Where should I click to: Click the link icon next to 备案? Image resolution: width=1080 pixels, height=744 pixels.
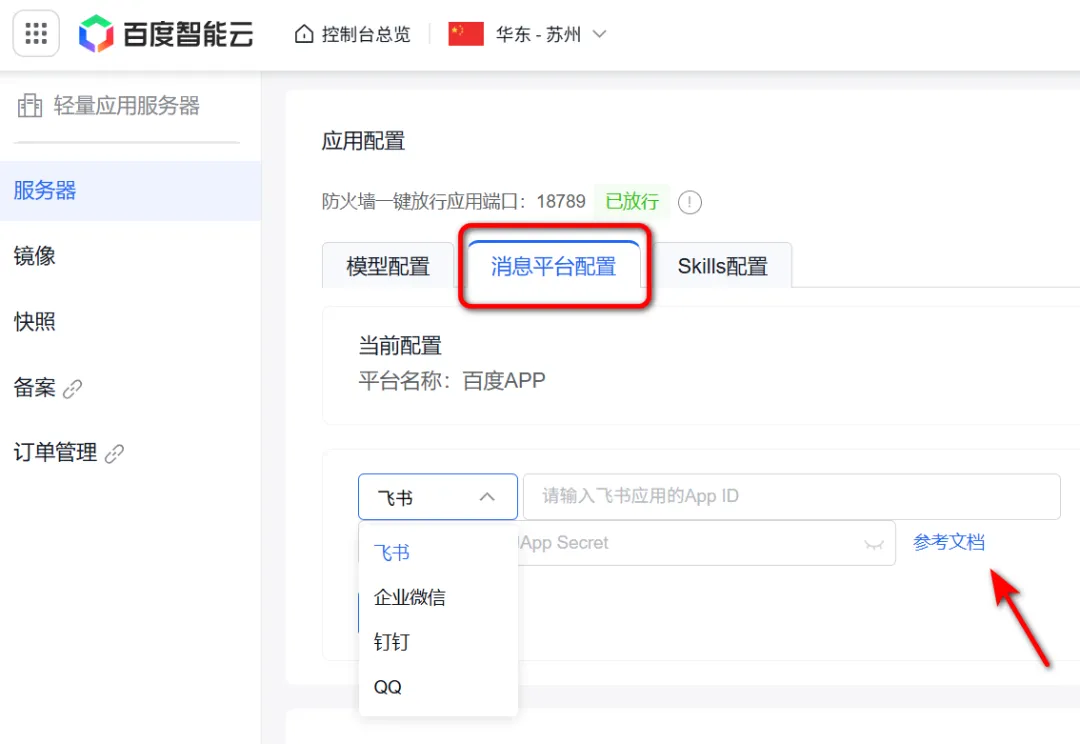click(x=72, y=389)
